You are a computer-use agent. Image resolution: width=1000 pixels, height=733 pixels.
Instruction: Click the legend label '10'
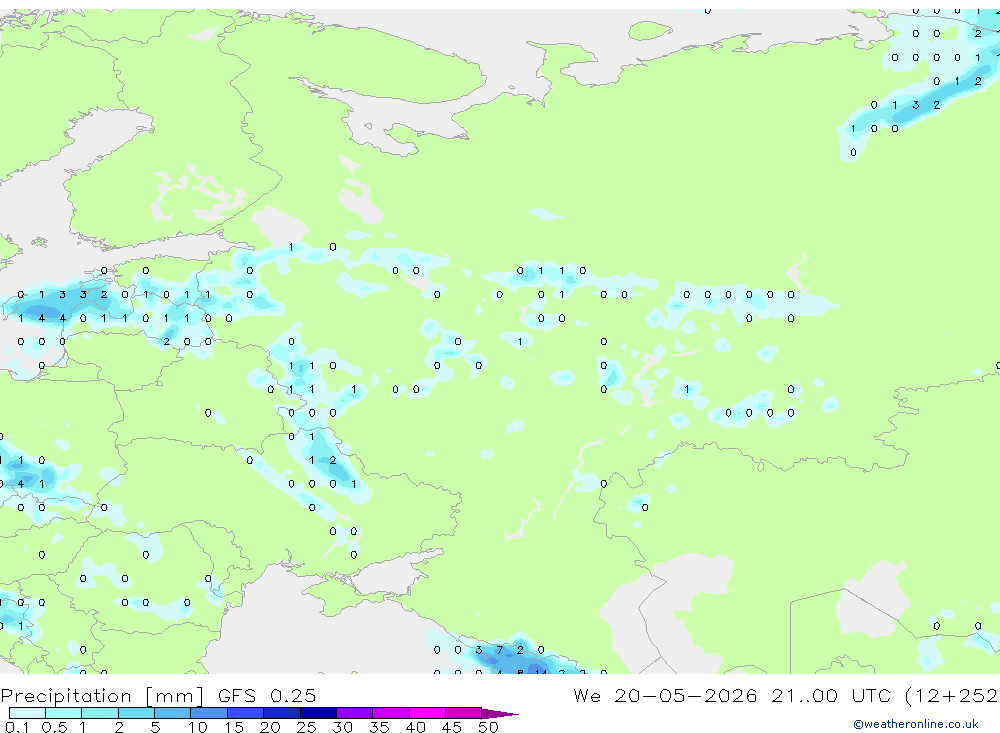pyautogui.click(x=198, y=727)
